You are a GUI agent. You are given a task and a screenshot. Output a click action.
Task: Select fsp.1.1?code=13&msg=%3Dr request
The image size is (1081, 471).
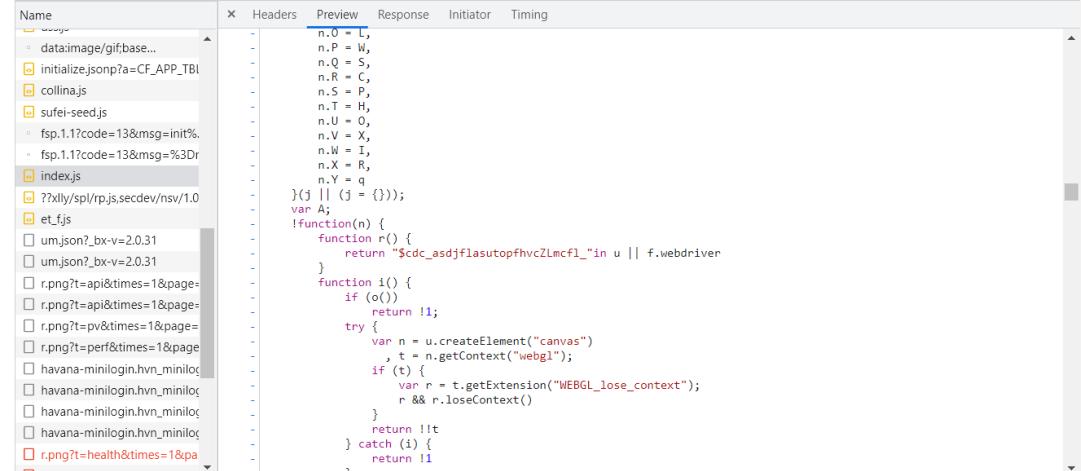click(108, 154)
